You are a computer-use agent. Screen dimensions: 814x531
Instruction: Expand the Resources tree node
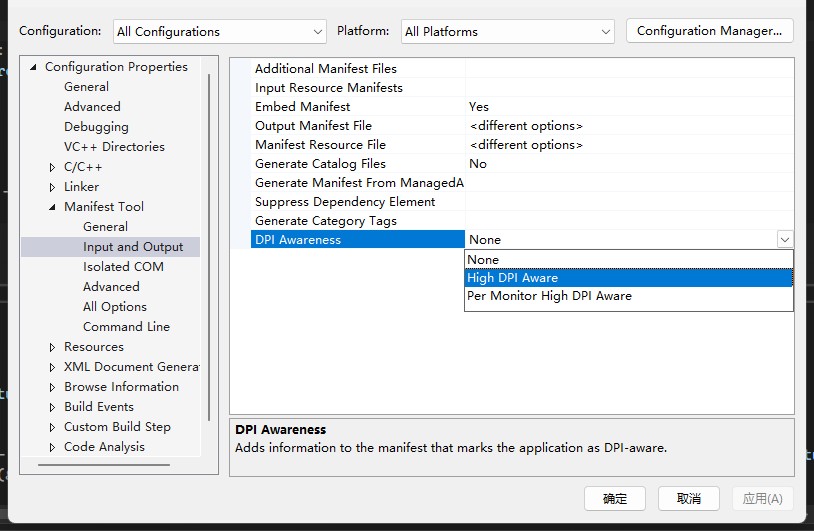pyautogui.click(x=53, y=347)
